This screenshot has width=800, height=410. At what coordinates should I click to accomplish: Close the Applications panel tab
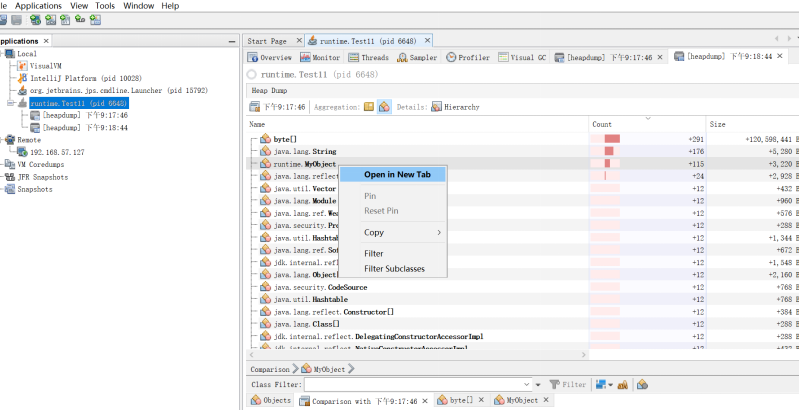tap(46, 41)
